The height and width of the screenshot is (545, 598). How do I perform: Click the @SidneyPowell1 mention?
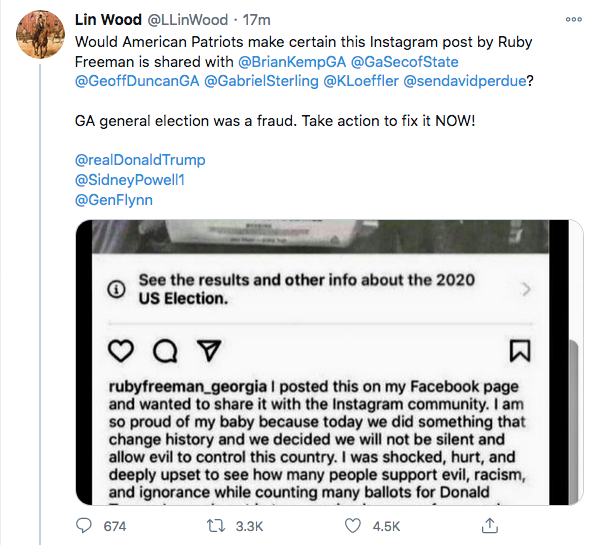[x=130, y=180]
